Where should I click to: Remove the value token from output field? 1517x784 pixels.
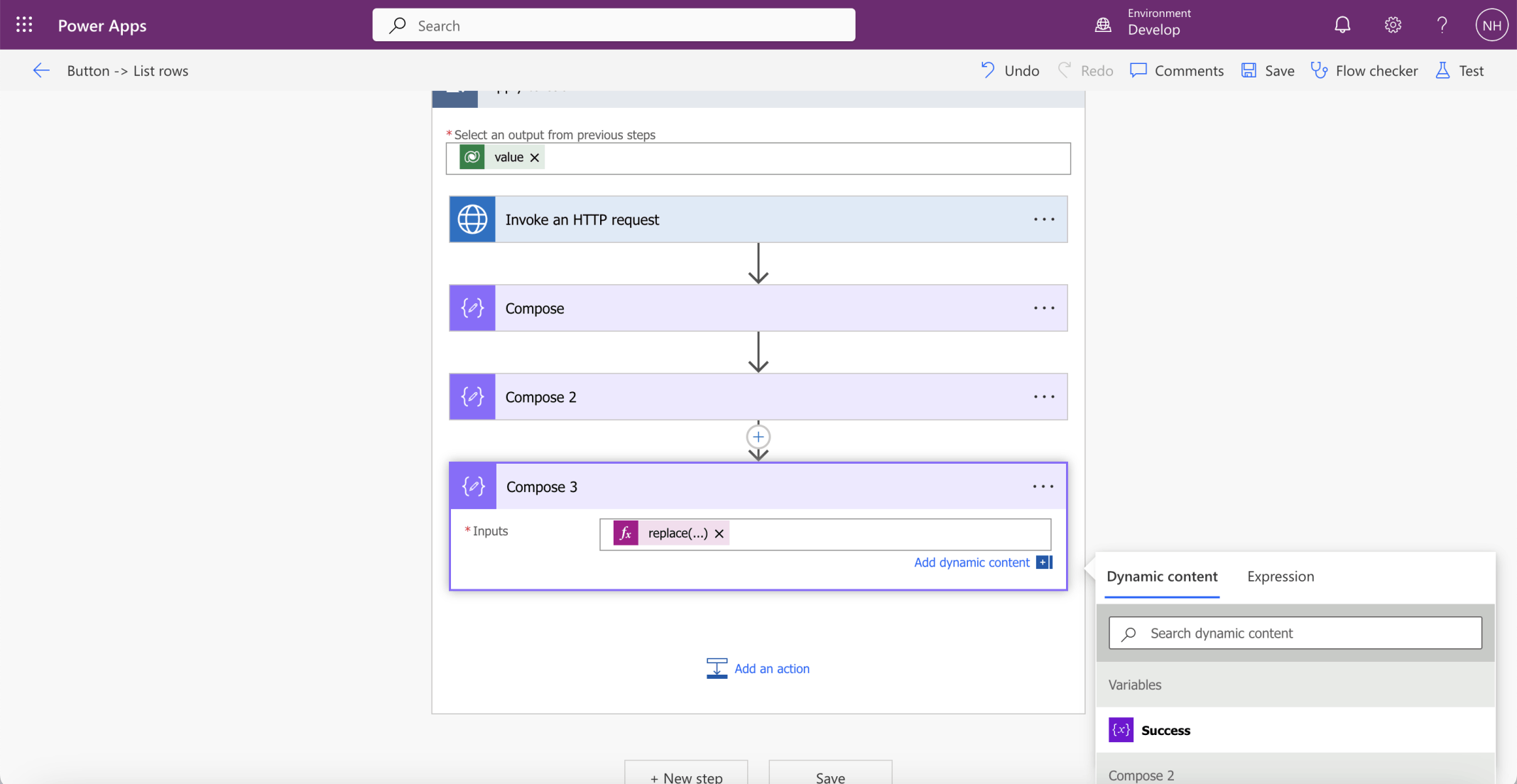point(535,158)
